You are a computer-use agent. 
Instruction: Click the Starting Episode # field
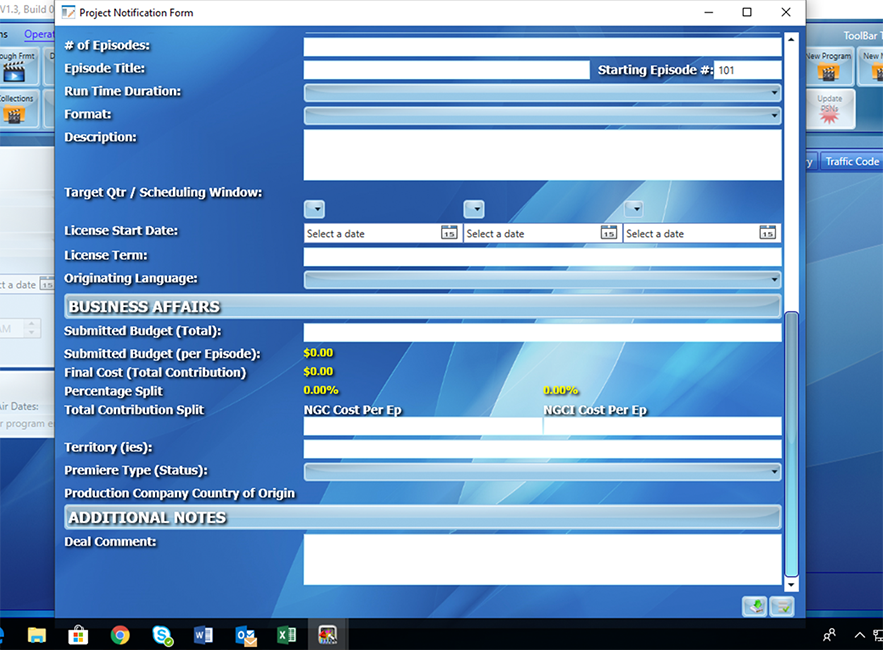point(747,70)
